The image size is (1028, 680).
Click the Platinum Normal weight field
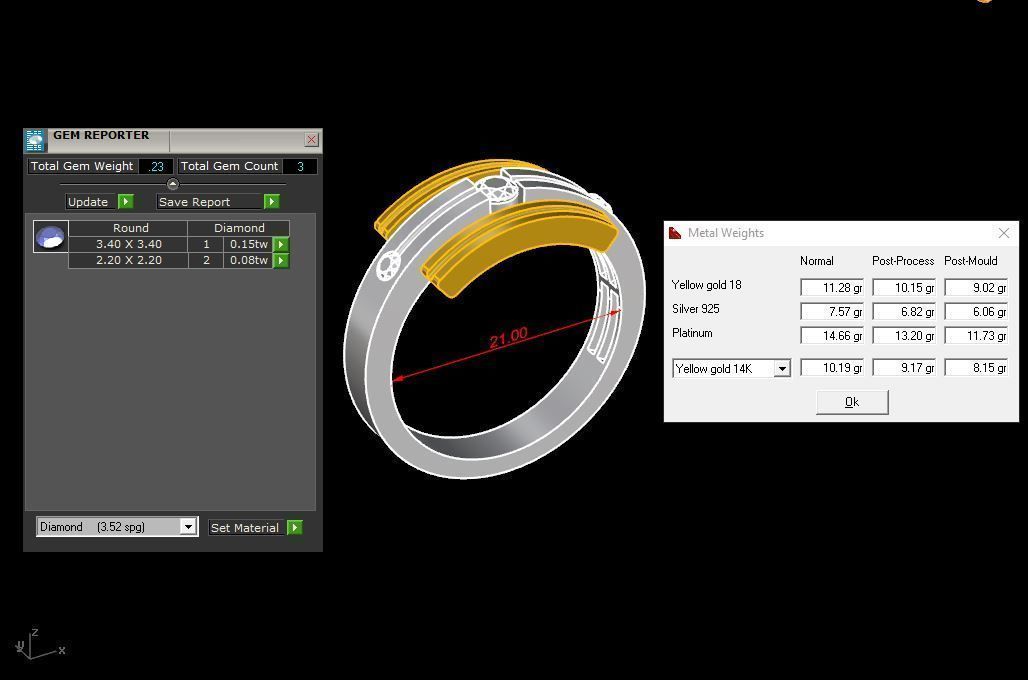click(832, 335)
